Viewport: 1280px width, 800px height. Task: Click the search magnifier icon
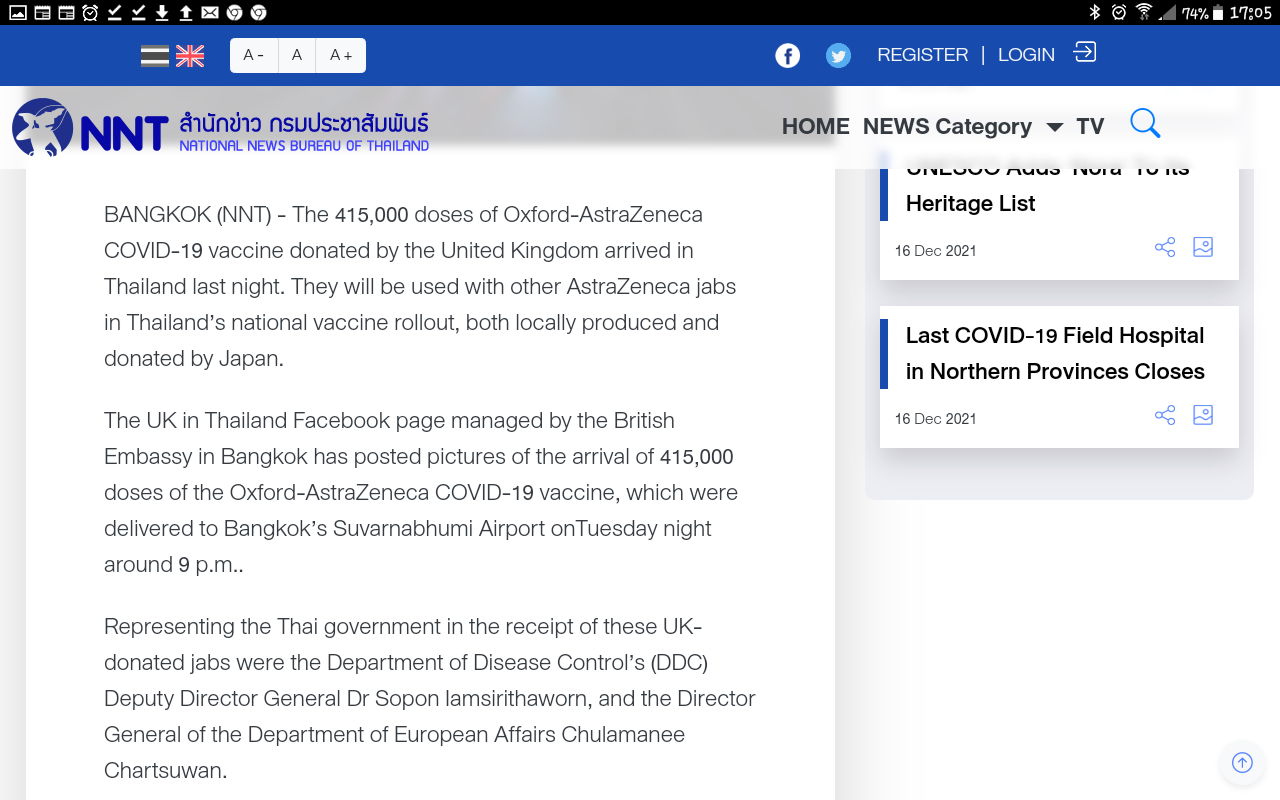click(1145, 124)
